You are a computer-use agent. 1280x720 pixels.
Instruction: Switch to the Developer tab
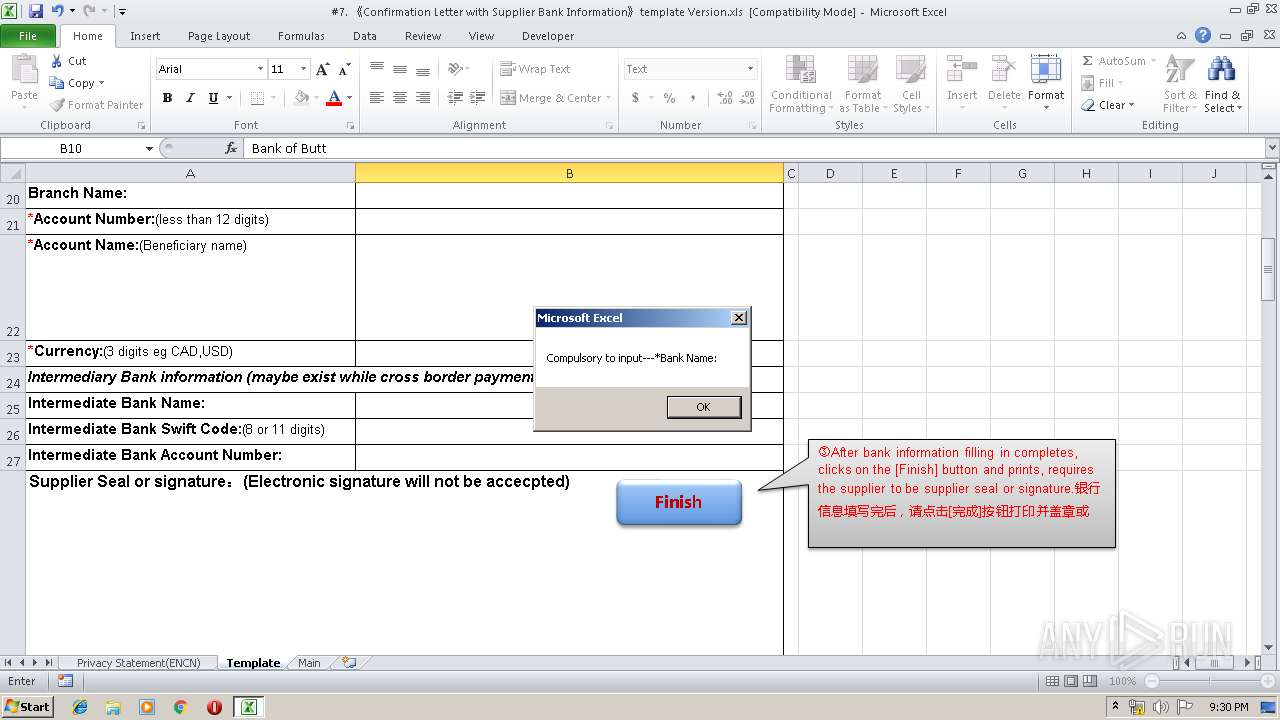click(x=548, y=36)
